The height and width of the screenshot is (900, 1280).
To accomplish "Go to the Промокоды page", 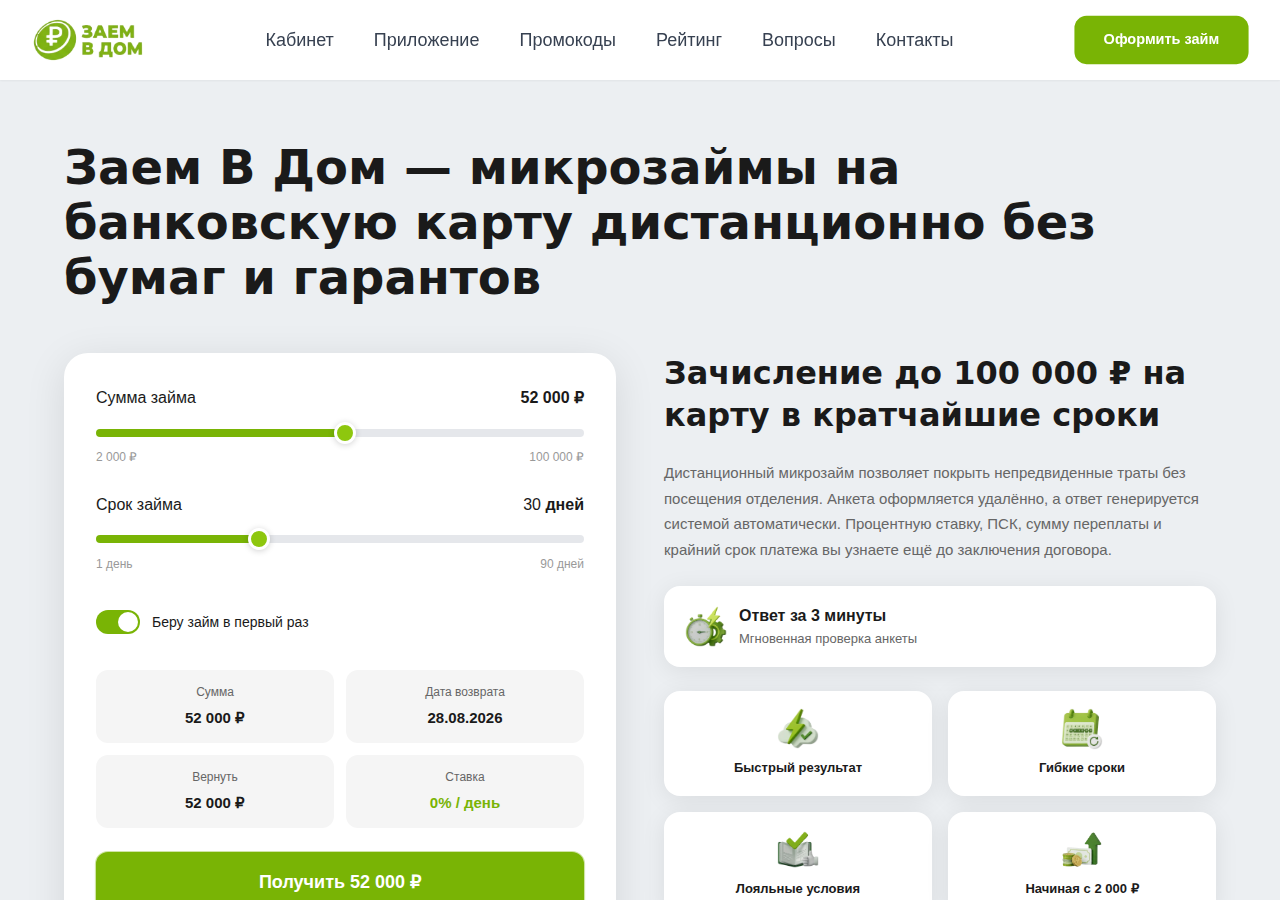I will [568, 40].
